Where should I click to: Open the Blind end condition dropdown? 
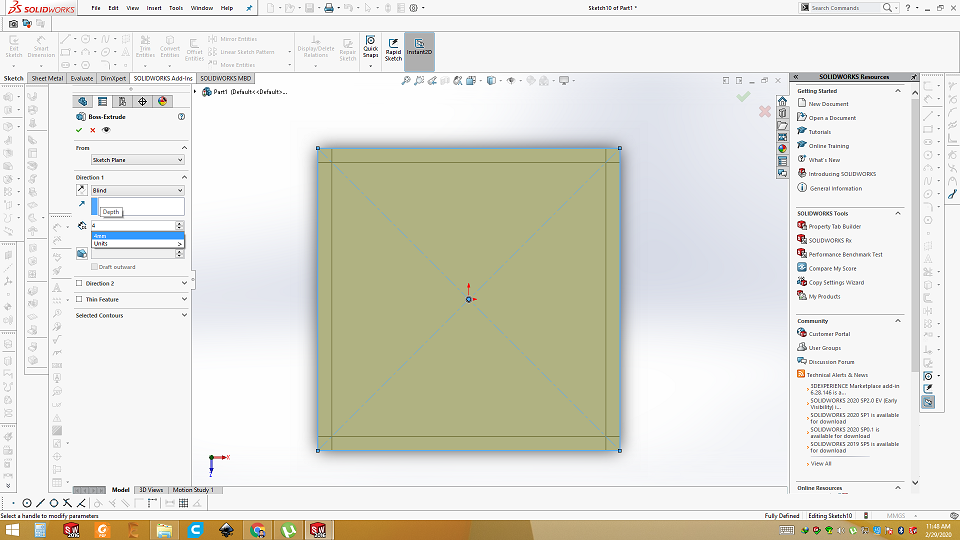(137, 190)
